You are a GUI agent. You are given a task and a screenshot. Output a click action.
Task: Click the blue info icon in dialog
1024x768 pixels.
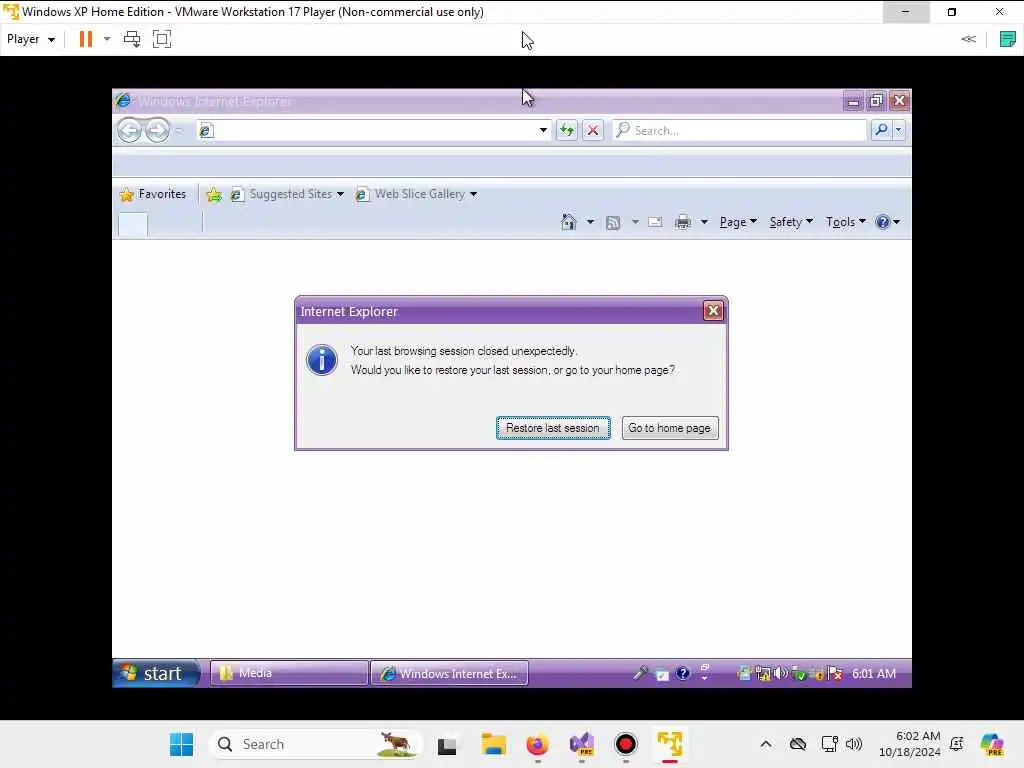(322, 360)
